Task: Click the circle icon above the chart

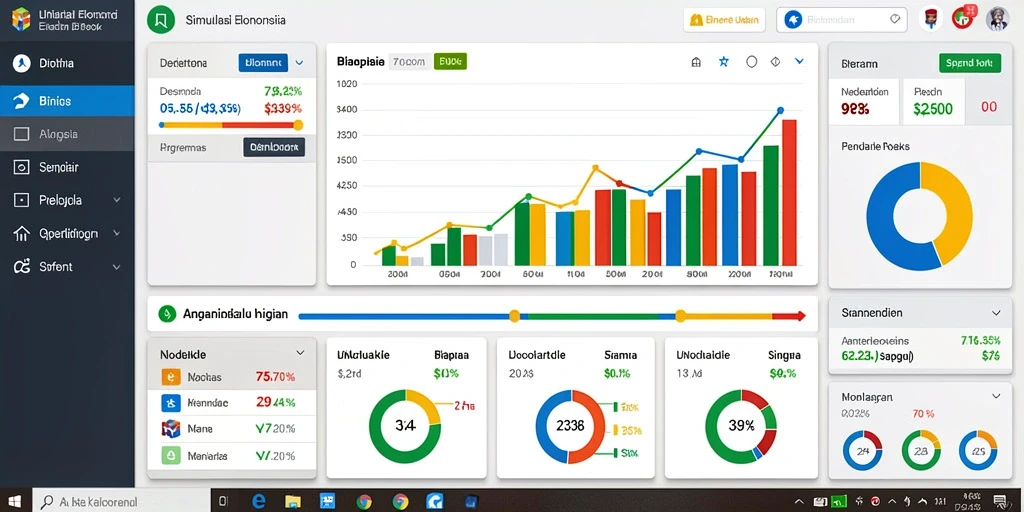Action: click(752, 62)
